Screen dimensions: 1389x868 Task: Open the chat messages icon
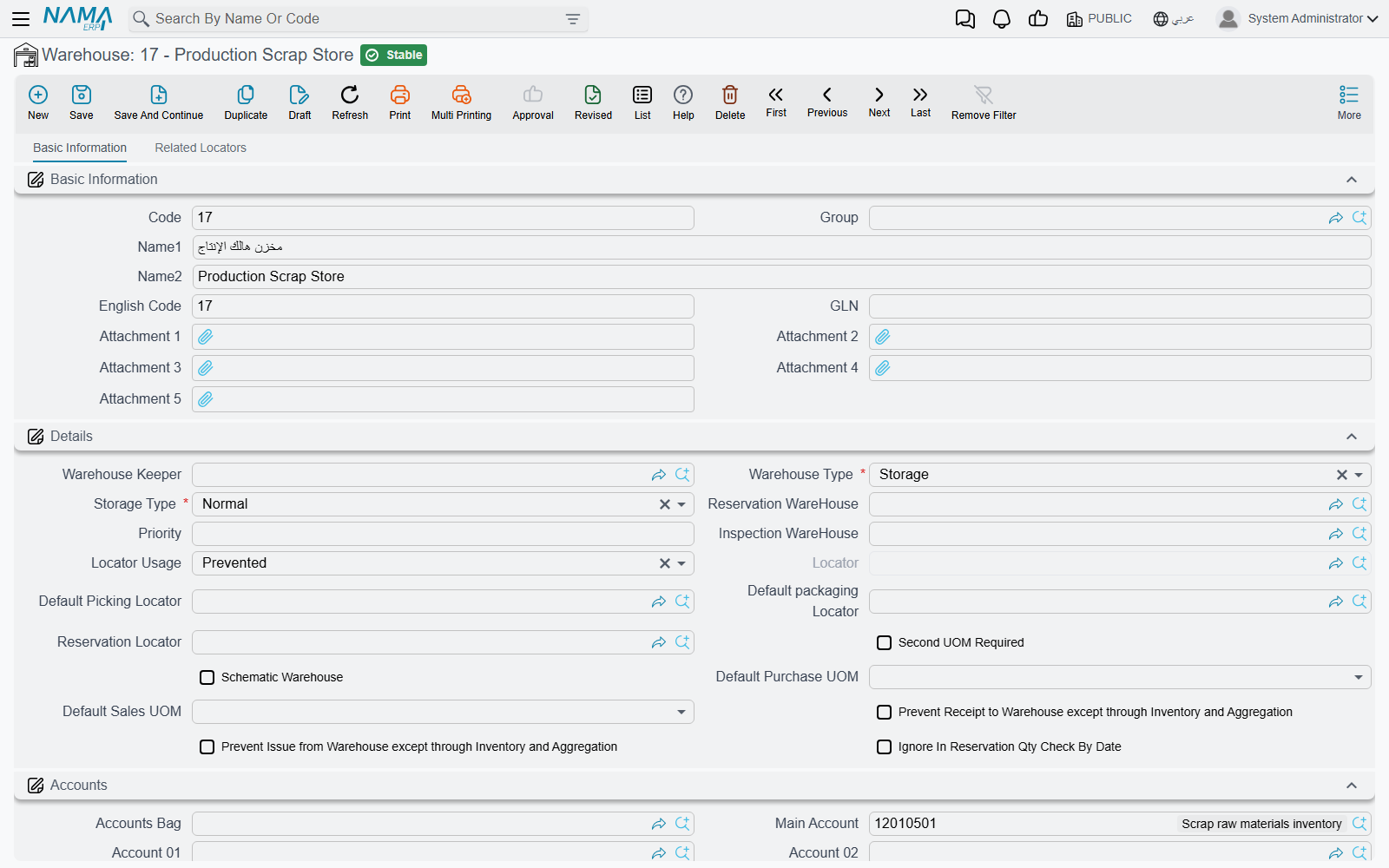pyautogui.click(x=965, y=19)
